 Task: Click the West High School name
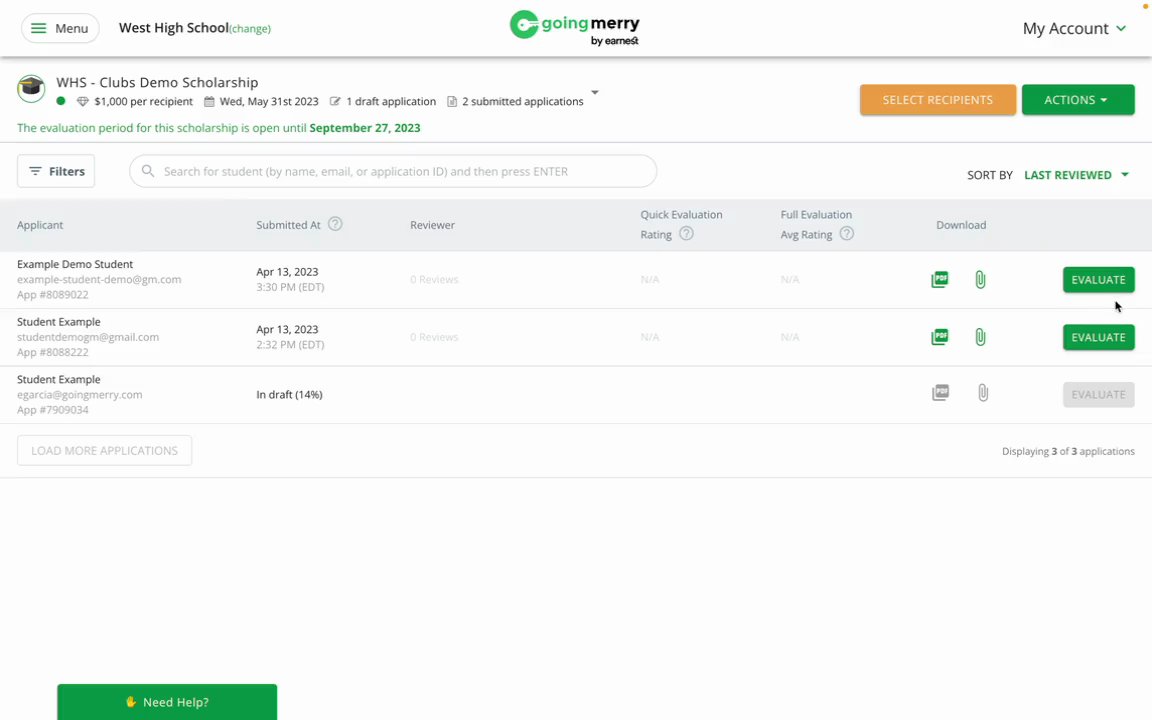(173, 28)
